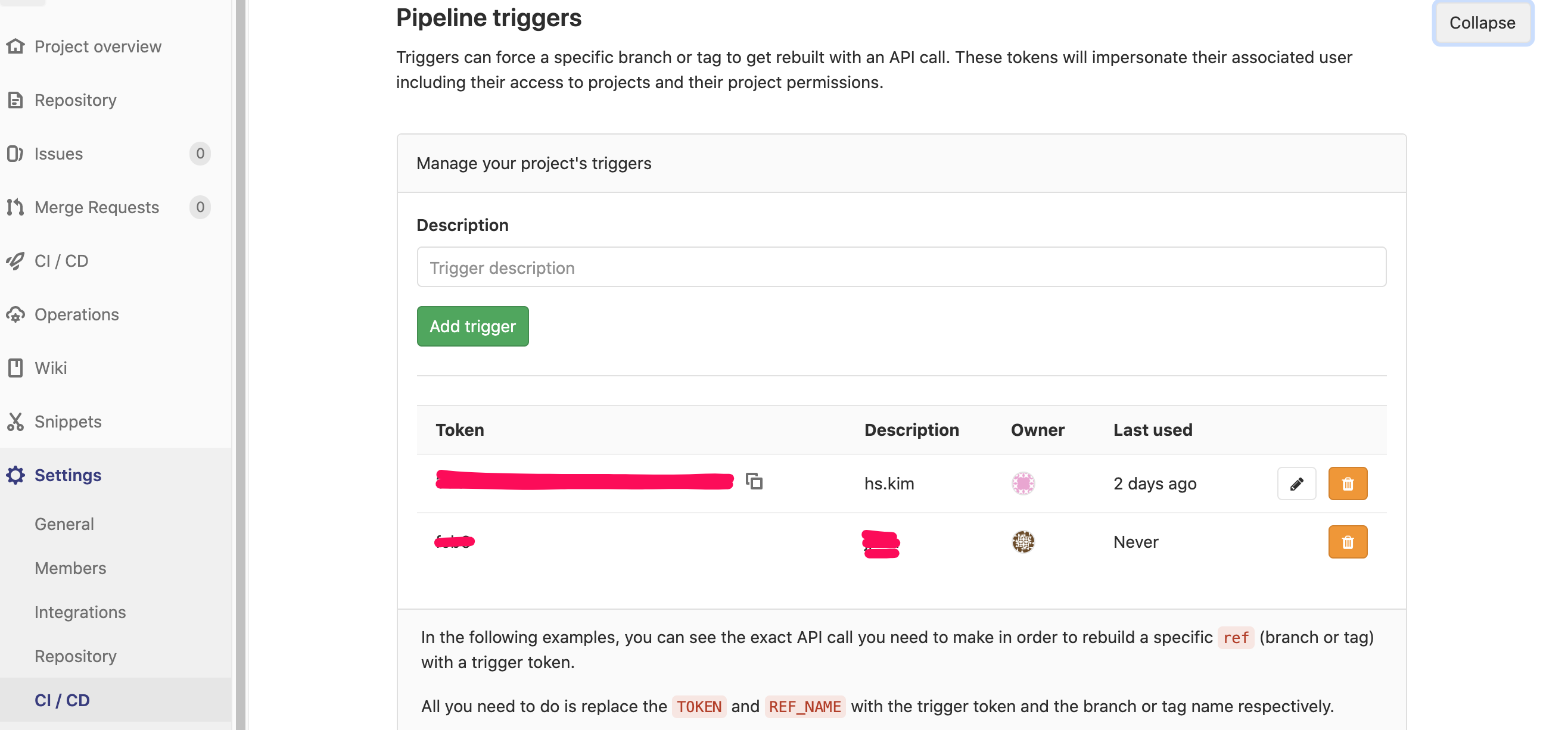Go to General settings
Image resolution: width=1568 pixels, height=730 pixels.
coord(64,525)
